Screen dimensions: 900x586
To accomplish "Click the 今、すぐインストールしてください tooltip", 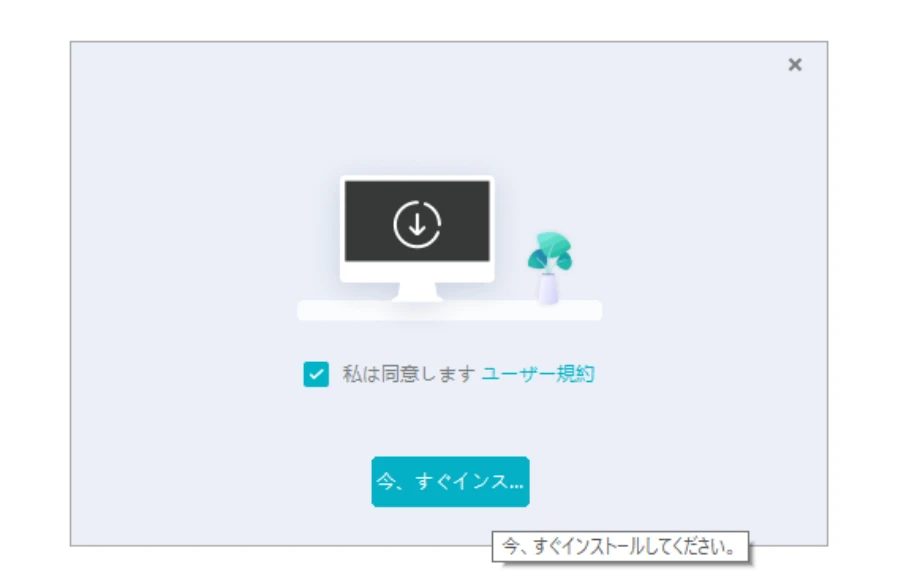I will pyautogui.click(x=621, y=548).
